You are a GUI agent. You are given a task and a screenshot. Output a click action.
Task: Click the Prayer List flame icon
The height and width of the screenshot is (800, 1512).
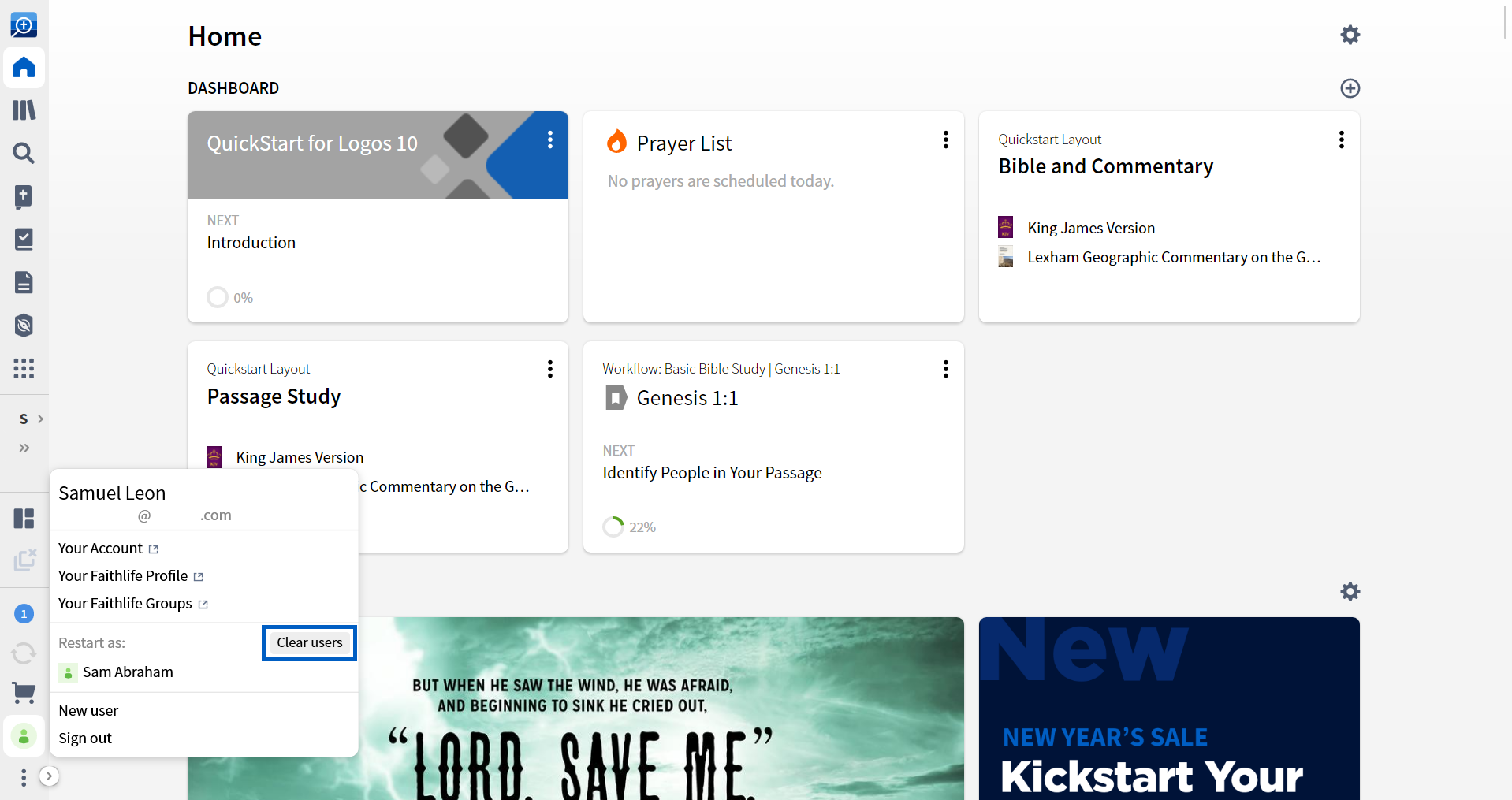coord(616,142)
